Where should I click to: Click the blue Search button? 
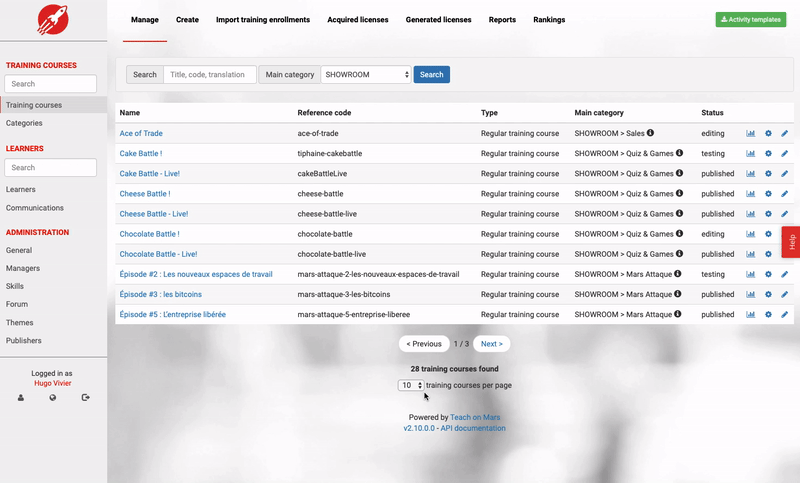(x=432, y=74)
